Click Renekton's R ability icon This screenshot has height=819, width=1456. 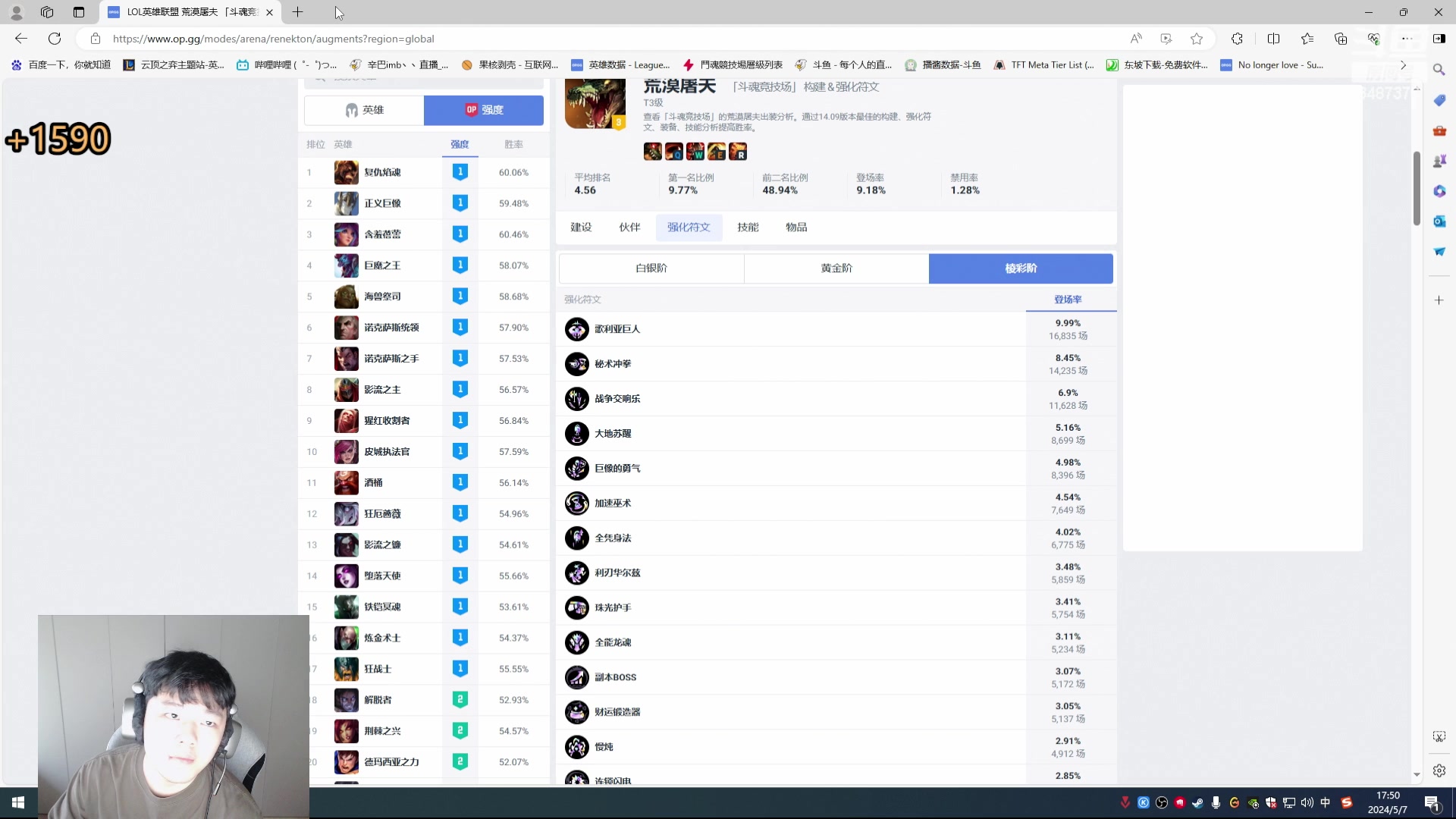[x=738, y=152]
